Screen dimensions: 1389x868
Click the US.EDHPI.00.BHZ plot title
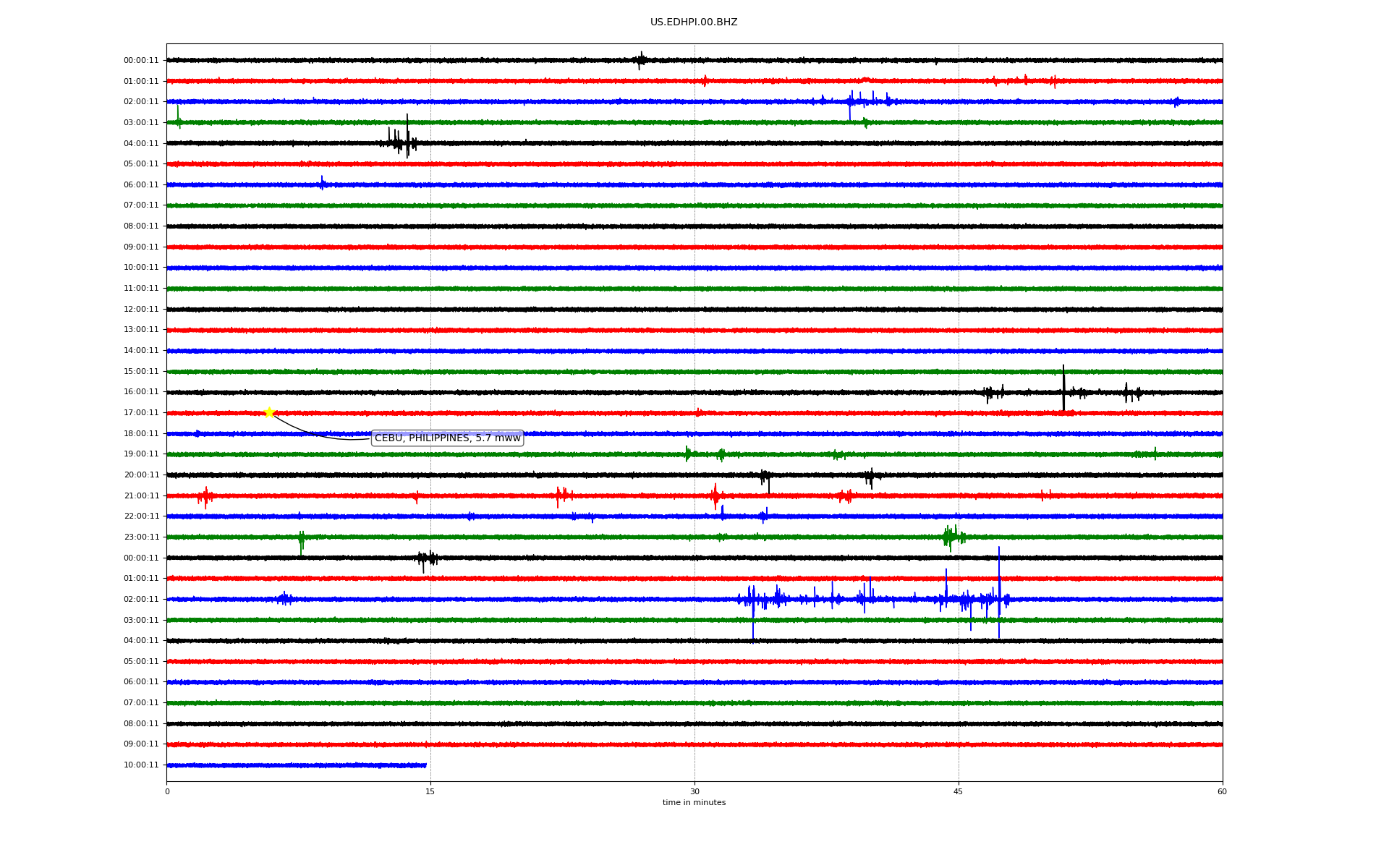point(694,22)
